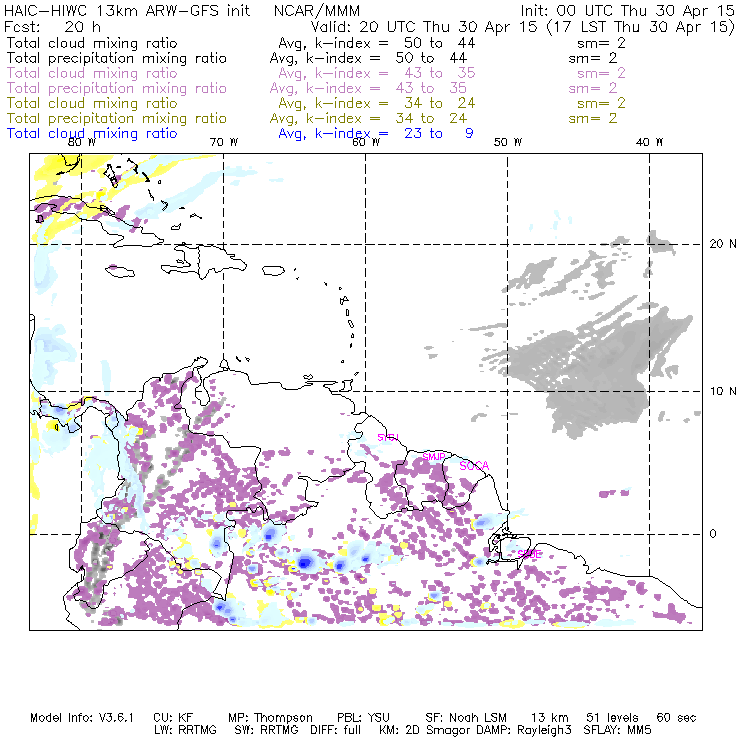Click black "Avg, k-index = 50 to 44" on cloud row
The image size is (740, 740).
point(377,43)
